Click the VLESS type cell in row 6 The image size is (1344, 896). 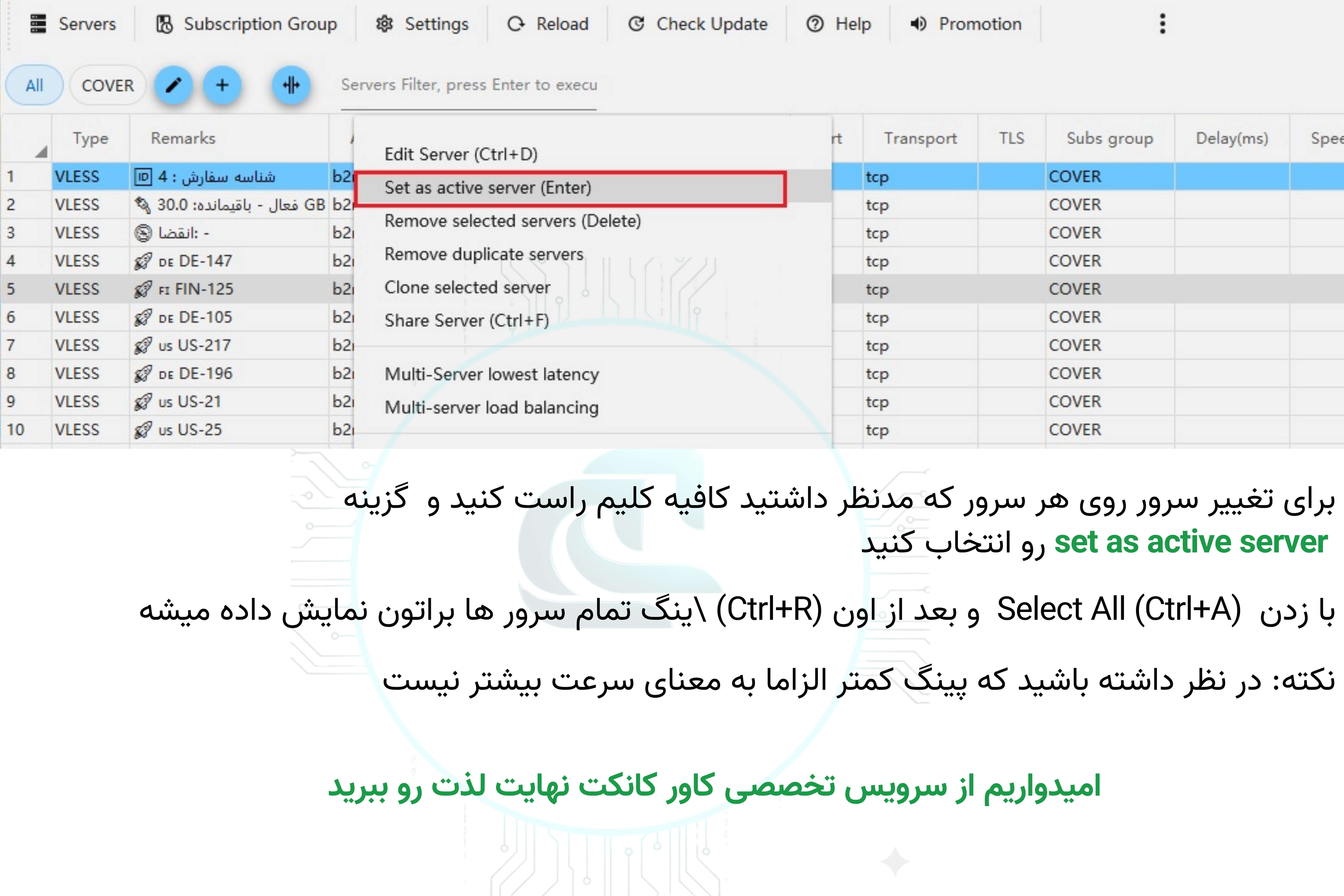[90, 317]
